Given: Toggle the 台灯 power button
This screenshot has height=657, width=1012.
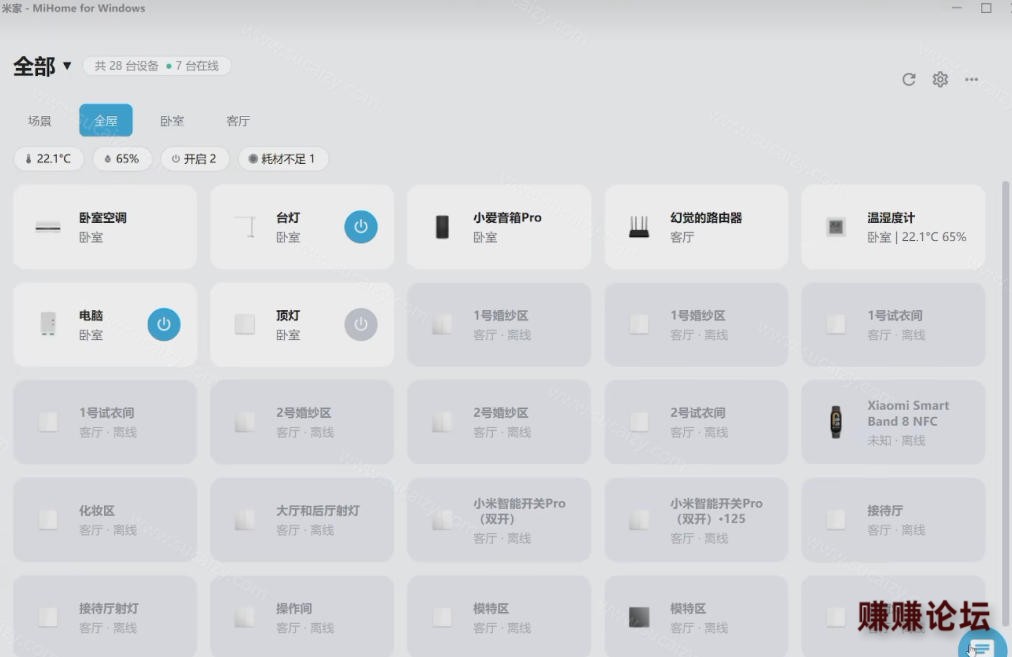Looking at the screenshot, I should (361, 227).
